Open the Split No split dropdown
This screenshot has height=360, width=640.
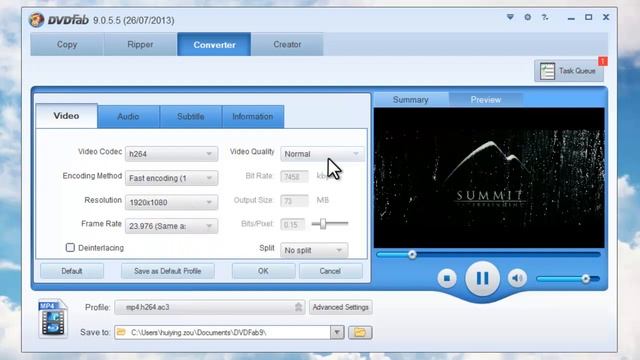tap(314, 250)
